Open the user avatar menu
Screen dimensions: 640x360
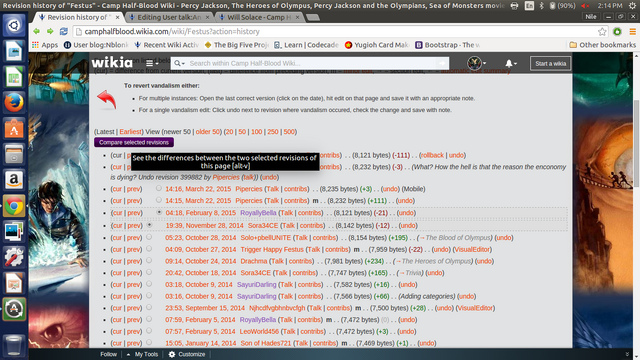point(476,63)
